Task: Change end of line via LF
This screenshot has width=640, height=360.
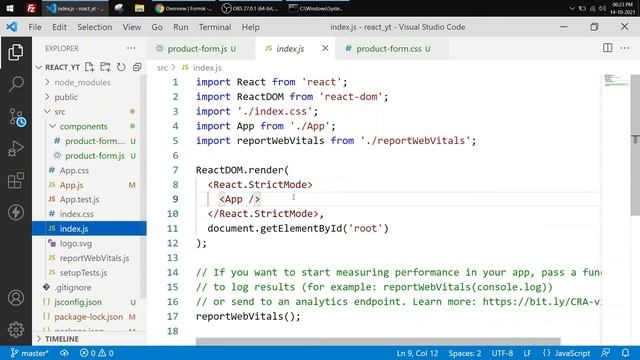Action: point(527,353)
